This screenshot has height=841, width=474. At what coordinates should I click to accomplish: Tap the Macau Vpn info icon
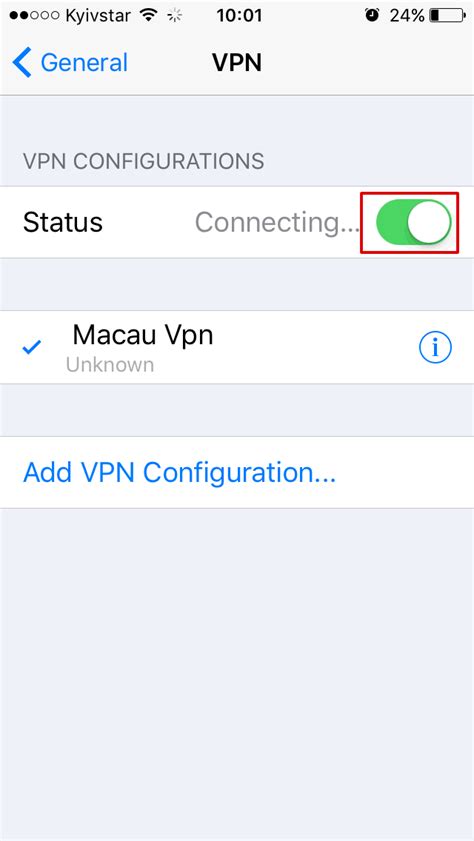click(435, 348)
